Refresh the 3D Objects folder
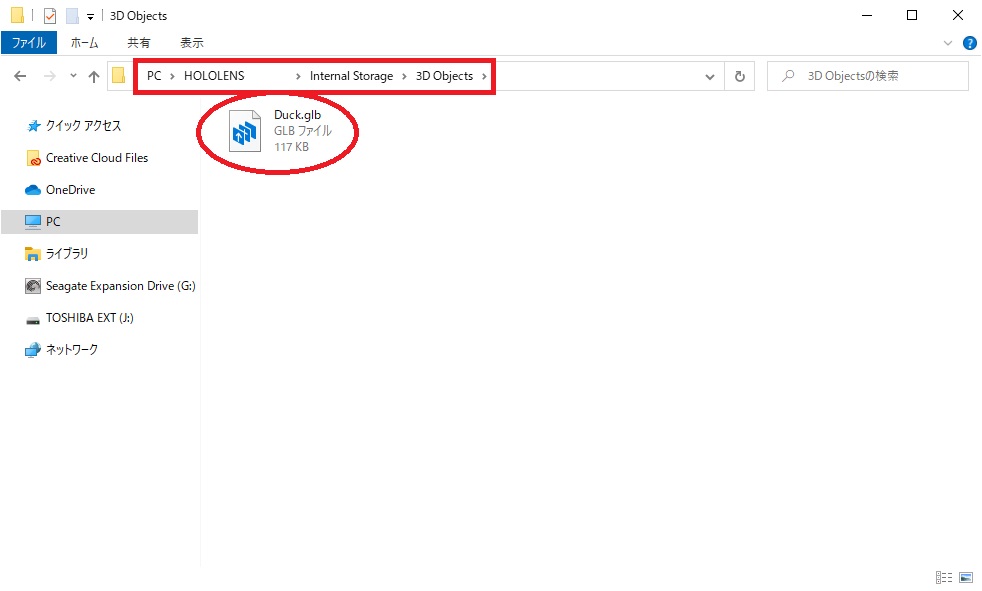The width and height of the screenshot is (982, 591). tap(740, 76)
